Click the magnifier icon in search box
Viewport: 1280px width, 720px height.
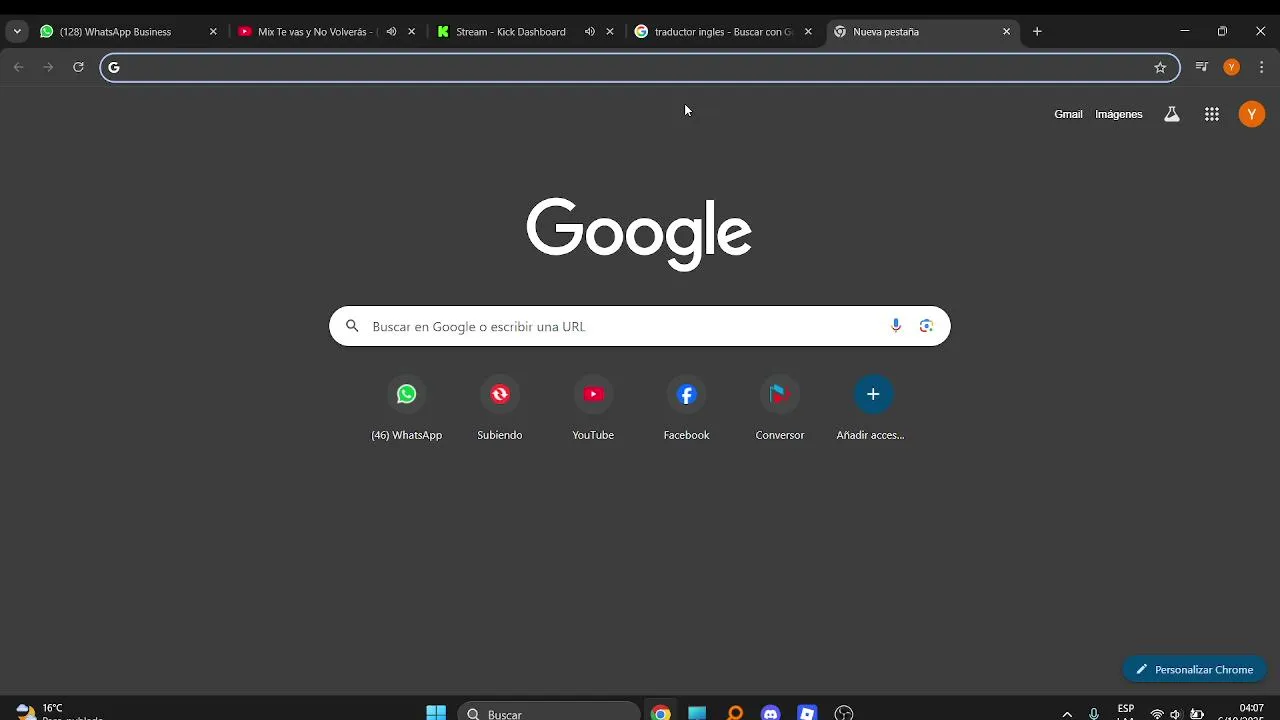352,326
